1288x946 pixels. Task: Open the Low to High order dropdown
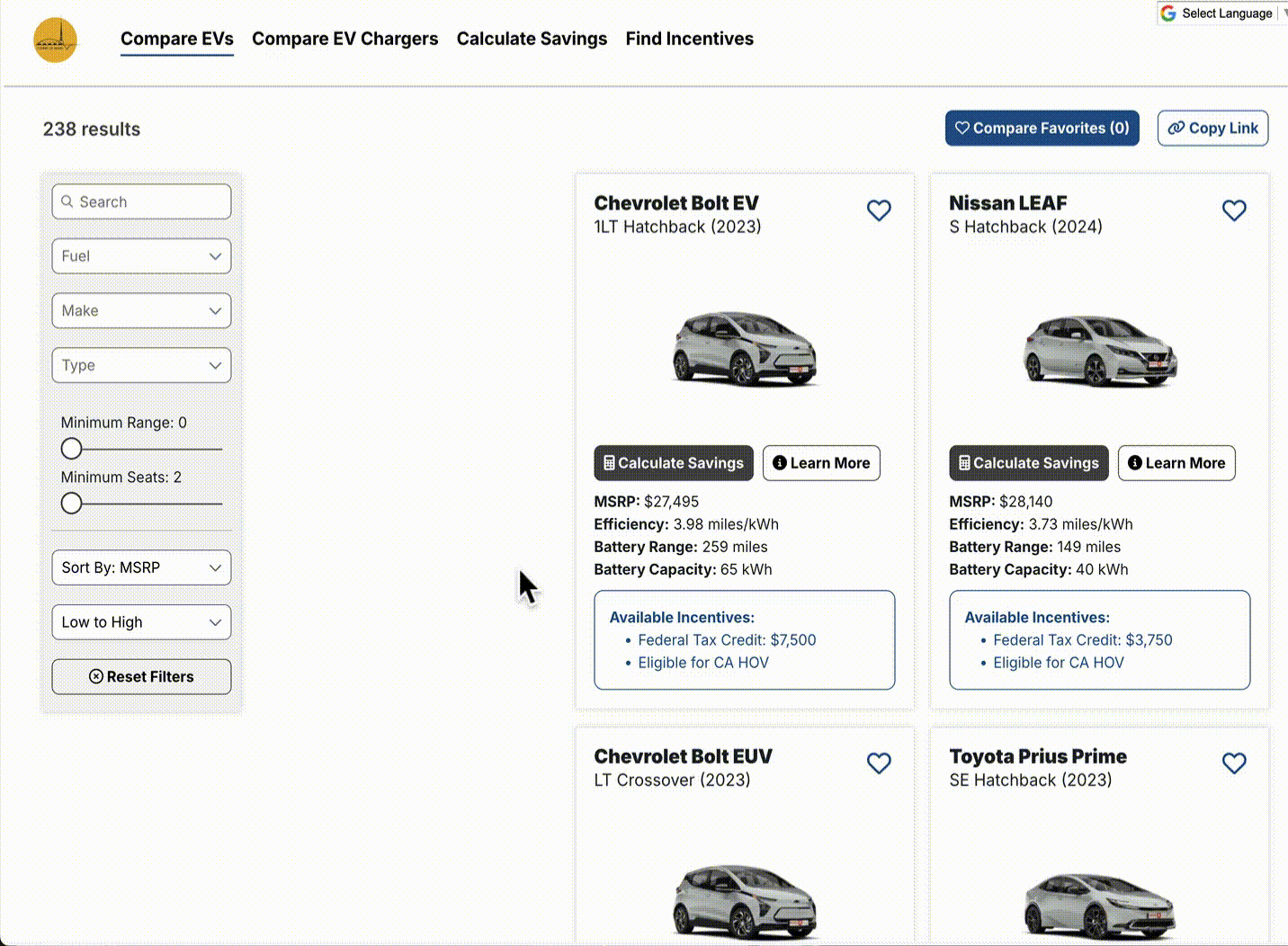pyautogui.click(x=141, y=622)
